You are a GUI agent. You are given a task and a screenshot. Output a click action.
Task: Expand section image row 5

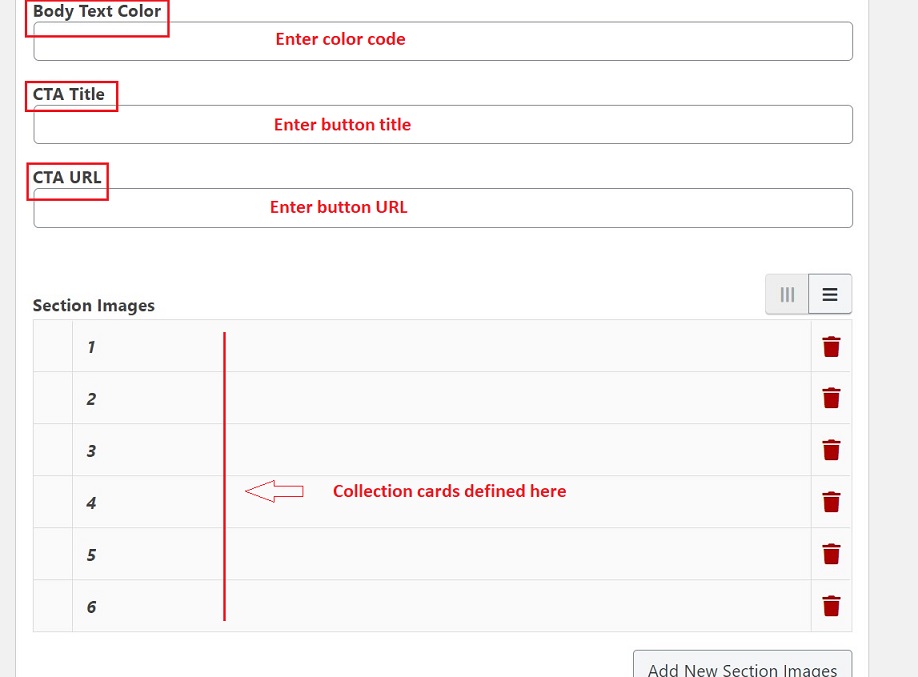440,555
